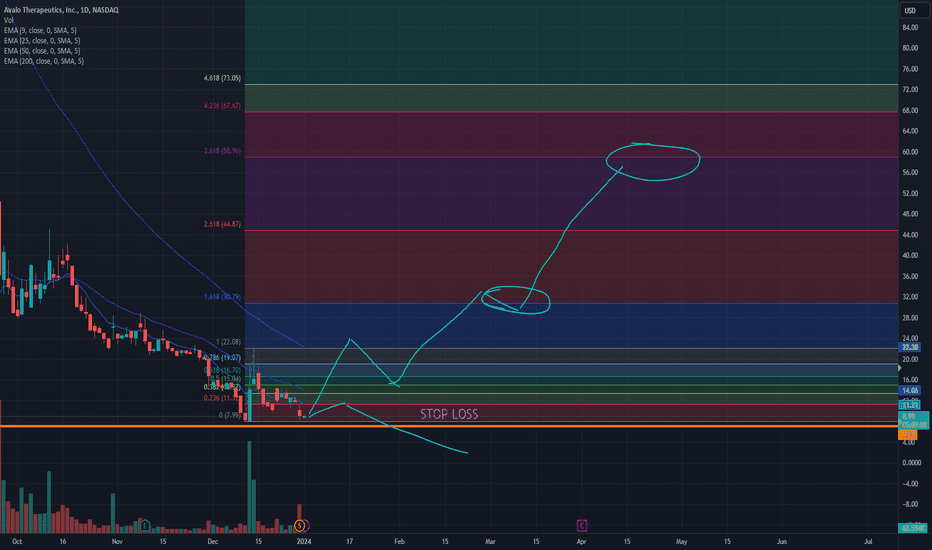Click the Jun label on time axis
The image size is (932, 550).
click(782, 542)
